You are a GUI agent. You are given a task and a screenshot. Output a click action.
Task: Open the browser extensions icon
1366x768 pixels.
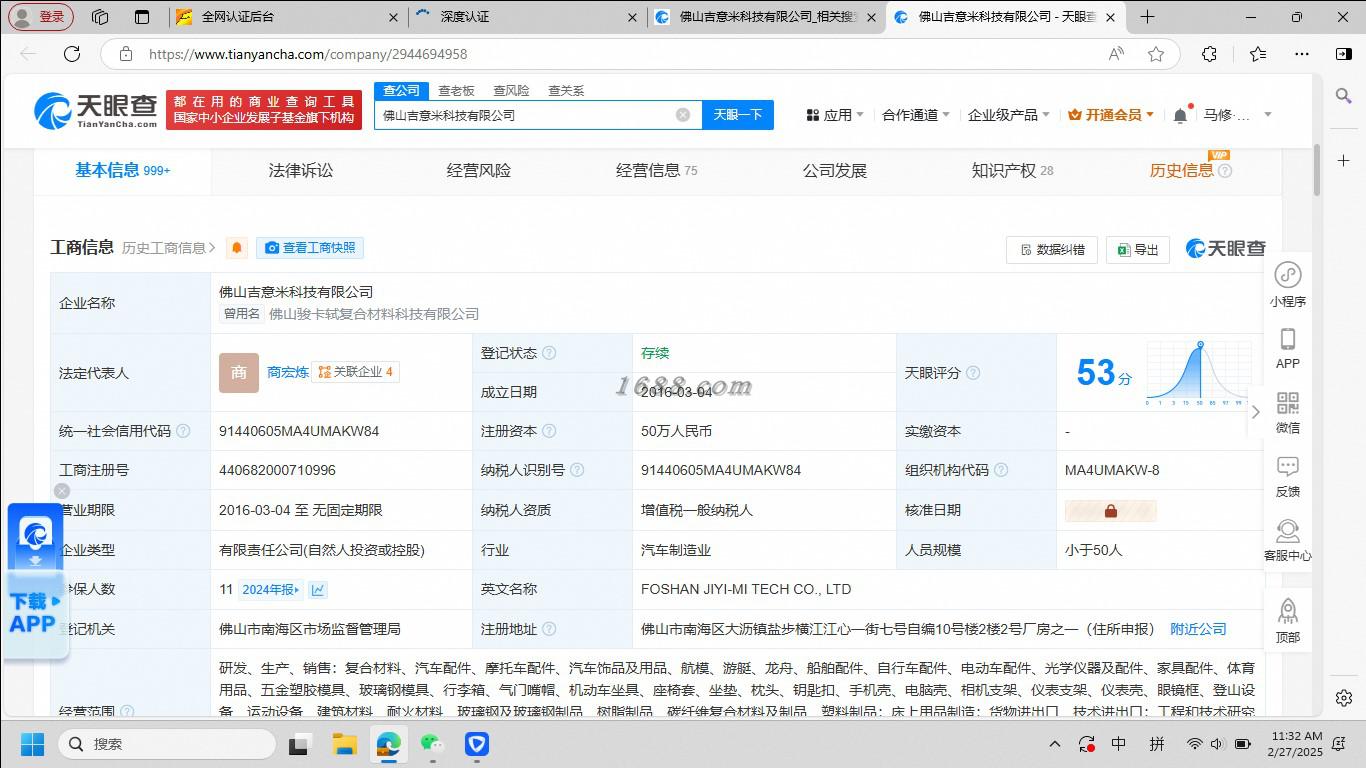[1209, 54]
